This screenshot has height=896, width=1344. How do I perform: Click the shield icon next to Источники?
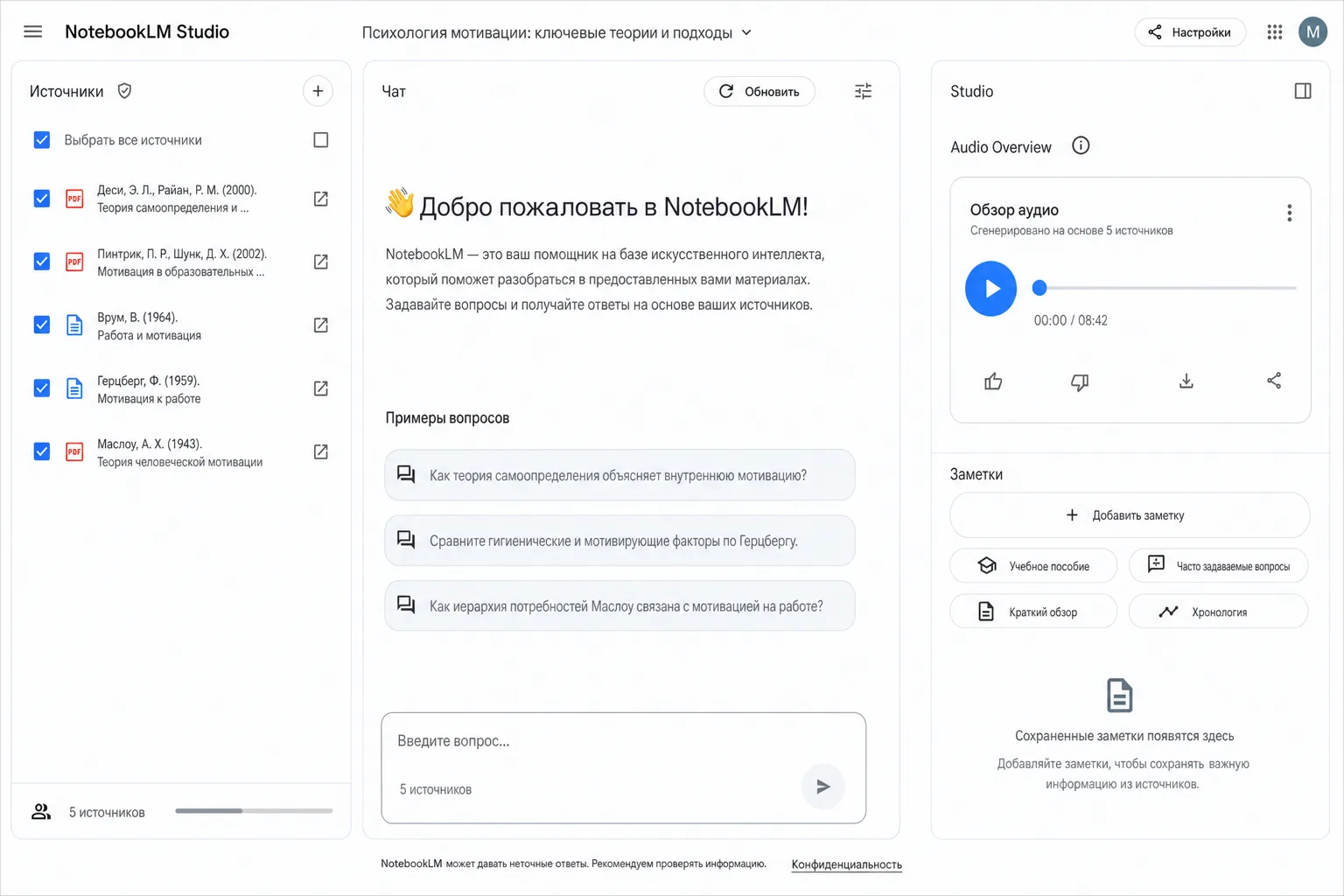tap(124, 91)
